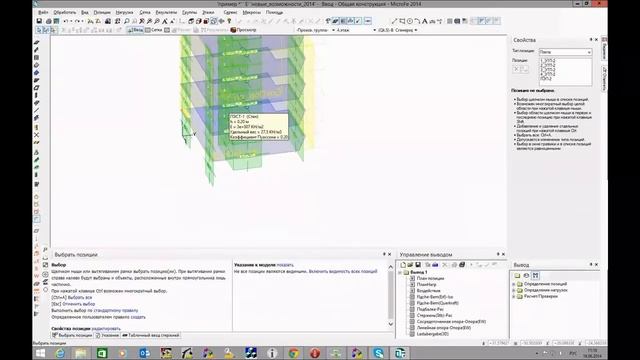Viewport: 640px width, 360px height.
Task: Click folder icon in Вывод panel toolbar
Action: [517, 276]
